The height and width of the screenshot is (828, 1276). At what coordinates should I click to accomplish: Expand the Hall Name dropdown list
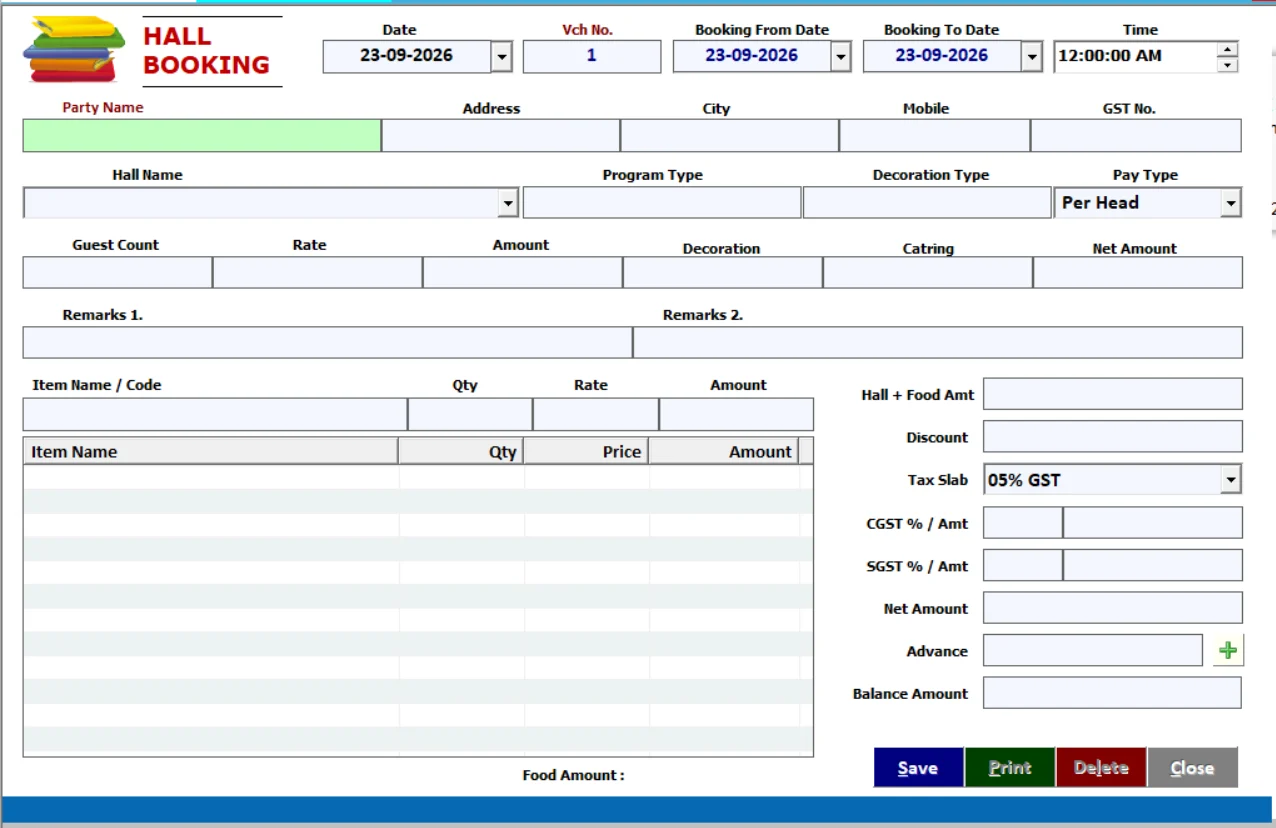[508, 203]
